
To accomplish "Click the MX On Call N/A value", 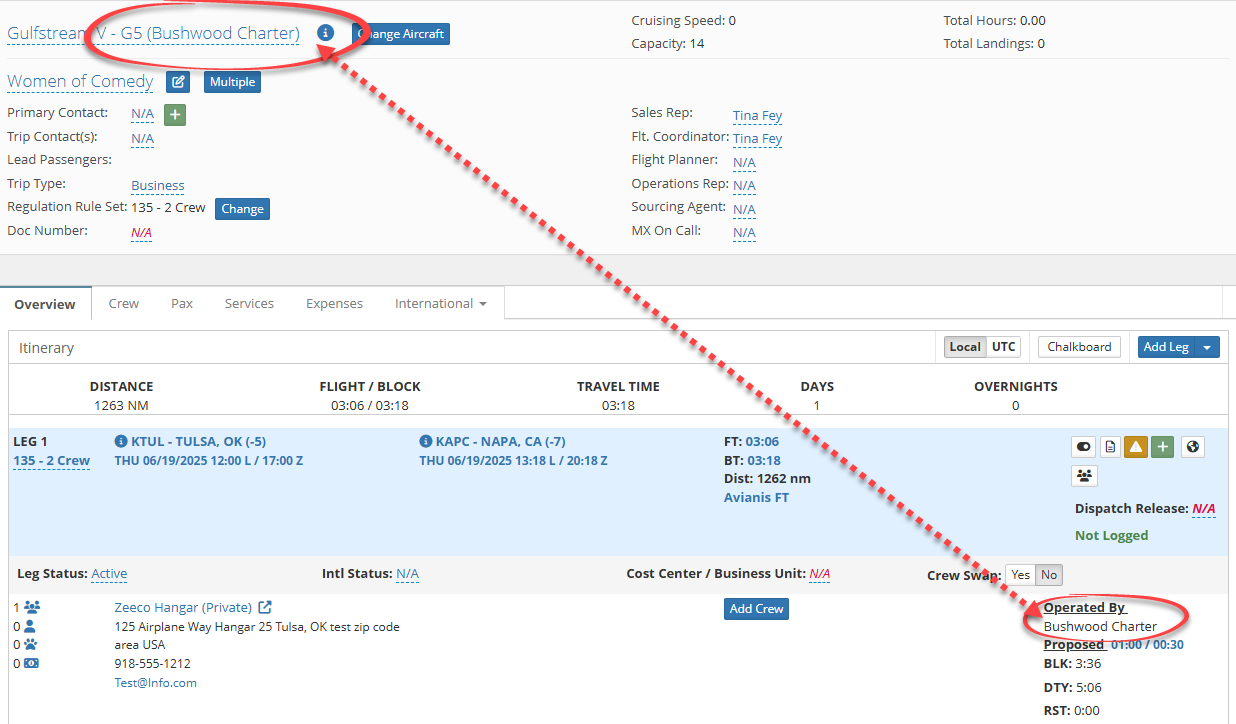I will 744,233.
